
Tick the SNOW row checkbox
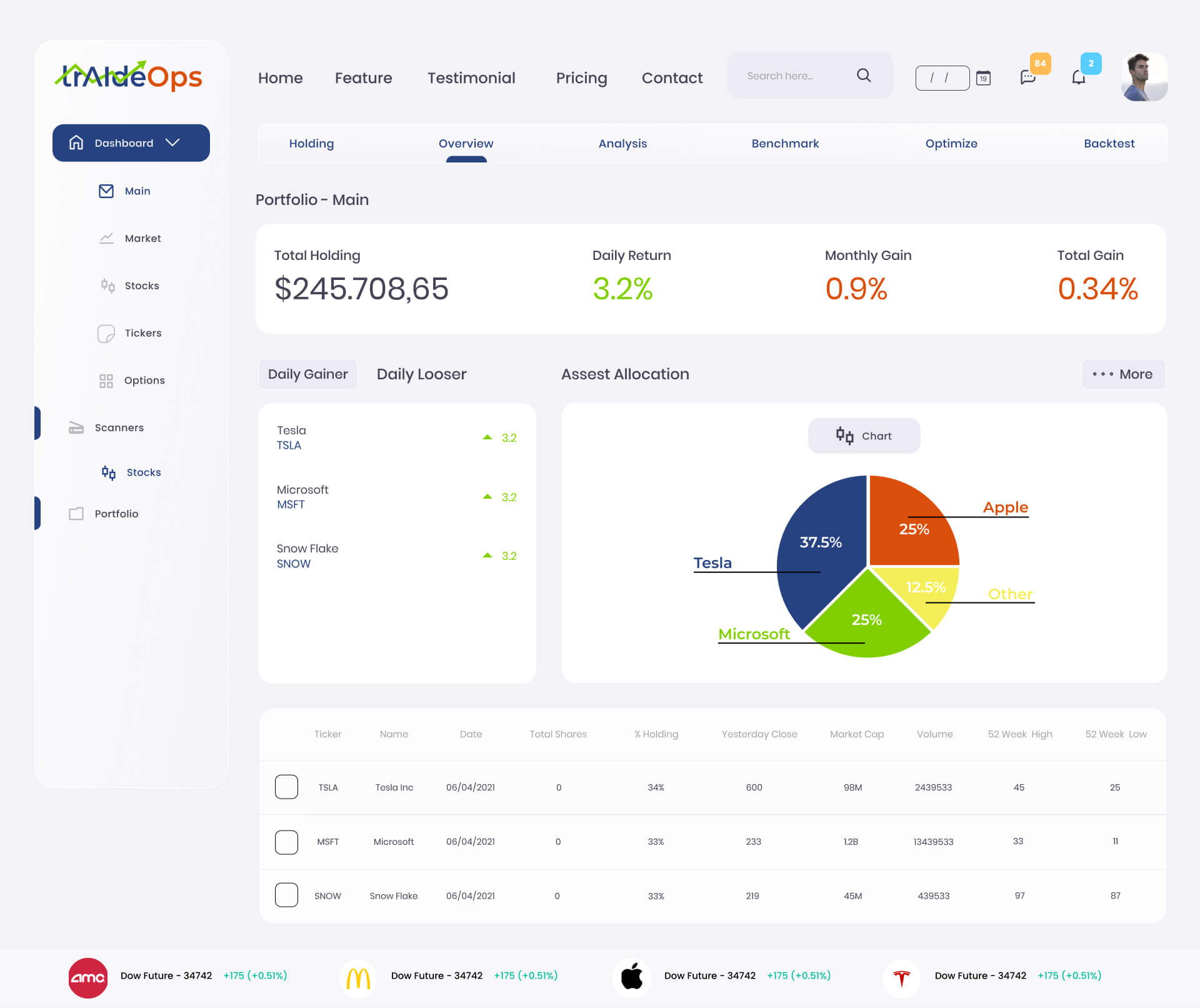[286, 895]
